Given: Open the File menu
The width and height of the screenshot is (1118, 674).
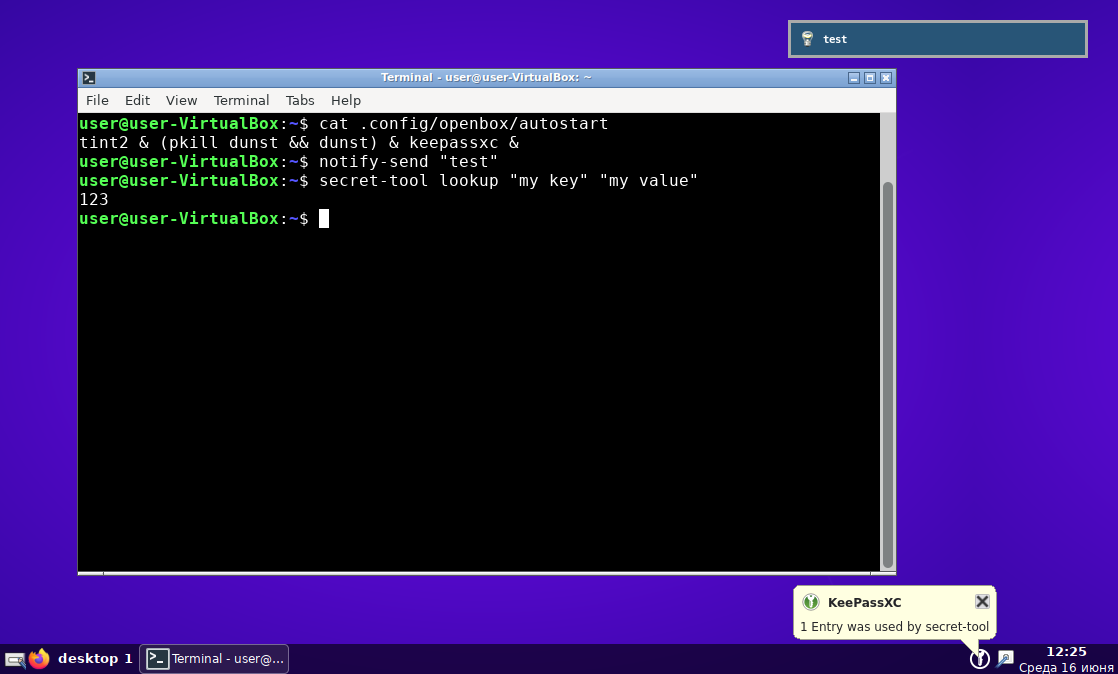Looking at the screenshot, I should point(97,100).
